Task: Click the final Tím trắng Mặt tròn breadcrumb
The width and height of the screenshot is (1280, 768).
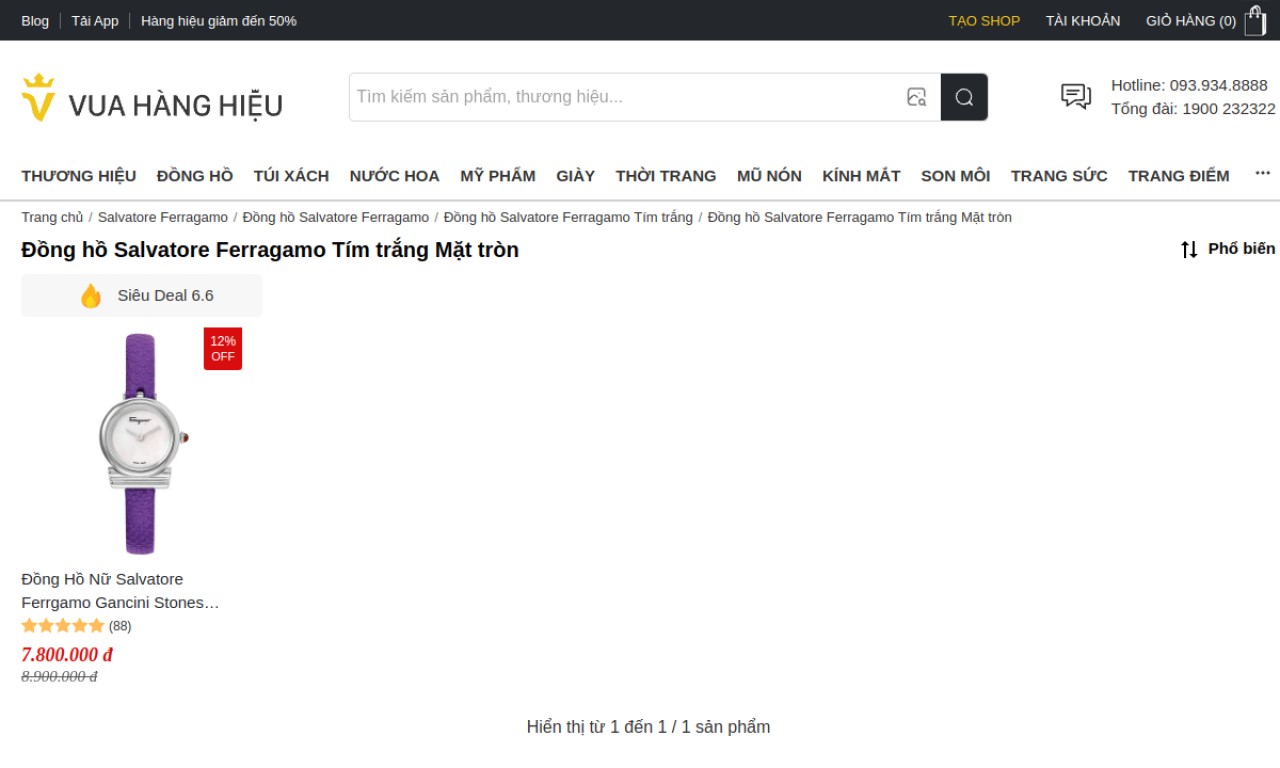Action: [x=860, y=217]
